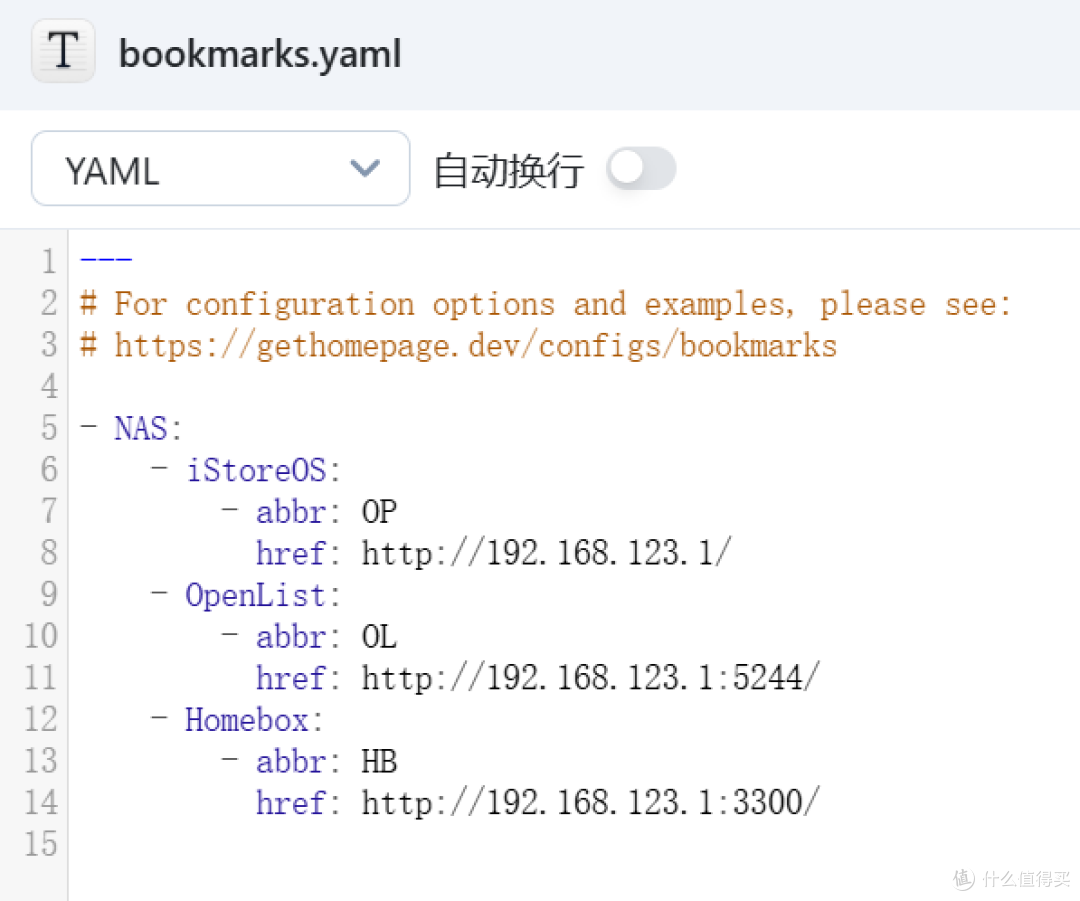The width and height of the screenshot is (1080, 901).
Task: Click the href value ending :5244/
Action: click(x=591, y=677)
